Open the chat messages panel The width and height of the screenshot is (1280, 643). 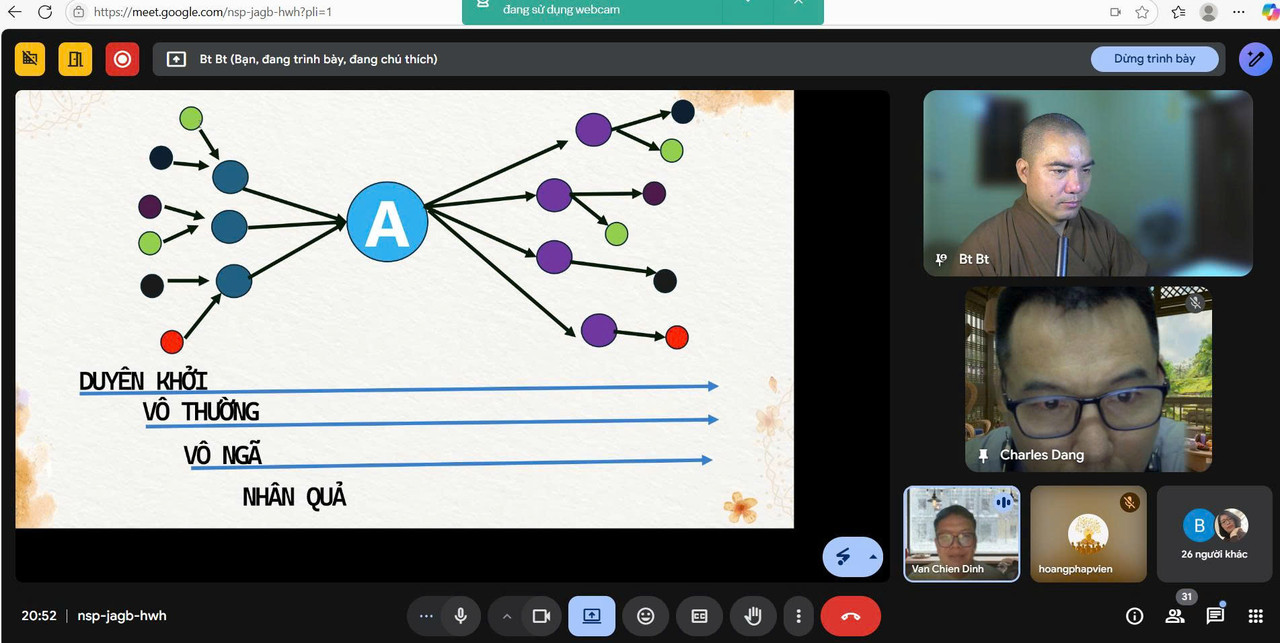(x=1215, y=616)
